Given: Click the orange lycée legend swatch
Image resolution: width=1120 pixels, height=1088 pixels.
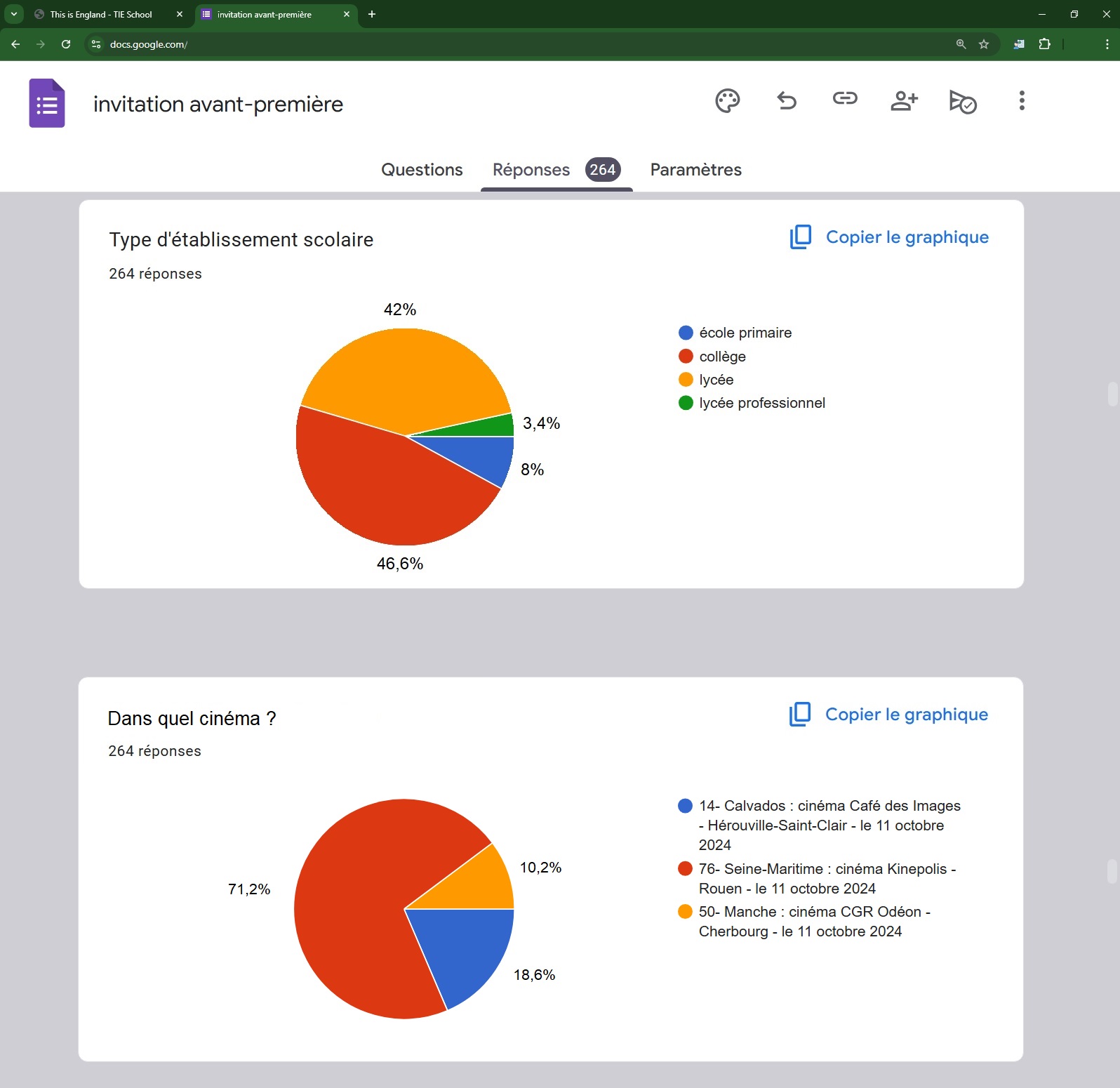Looking at the screenshot, I should (686, 380).
